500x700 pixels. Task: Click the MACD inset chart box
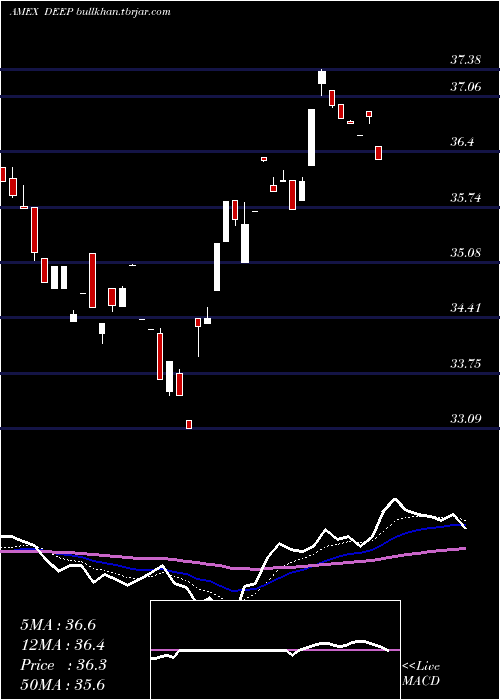coord(275,650)
